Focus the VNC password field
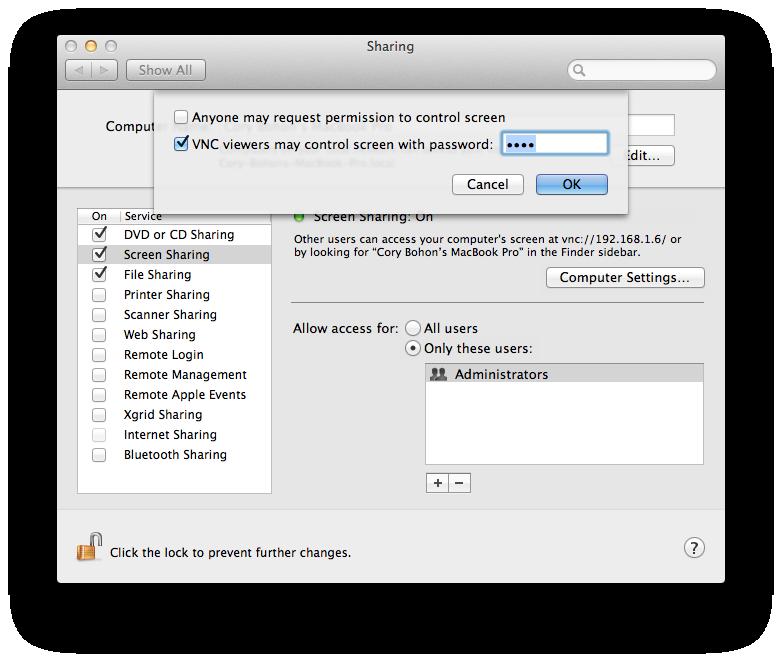Viewport: 782px width, 662px height. coord(555,144)
